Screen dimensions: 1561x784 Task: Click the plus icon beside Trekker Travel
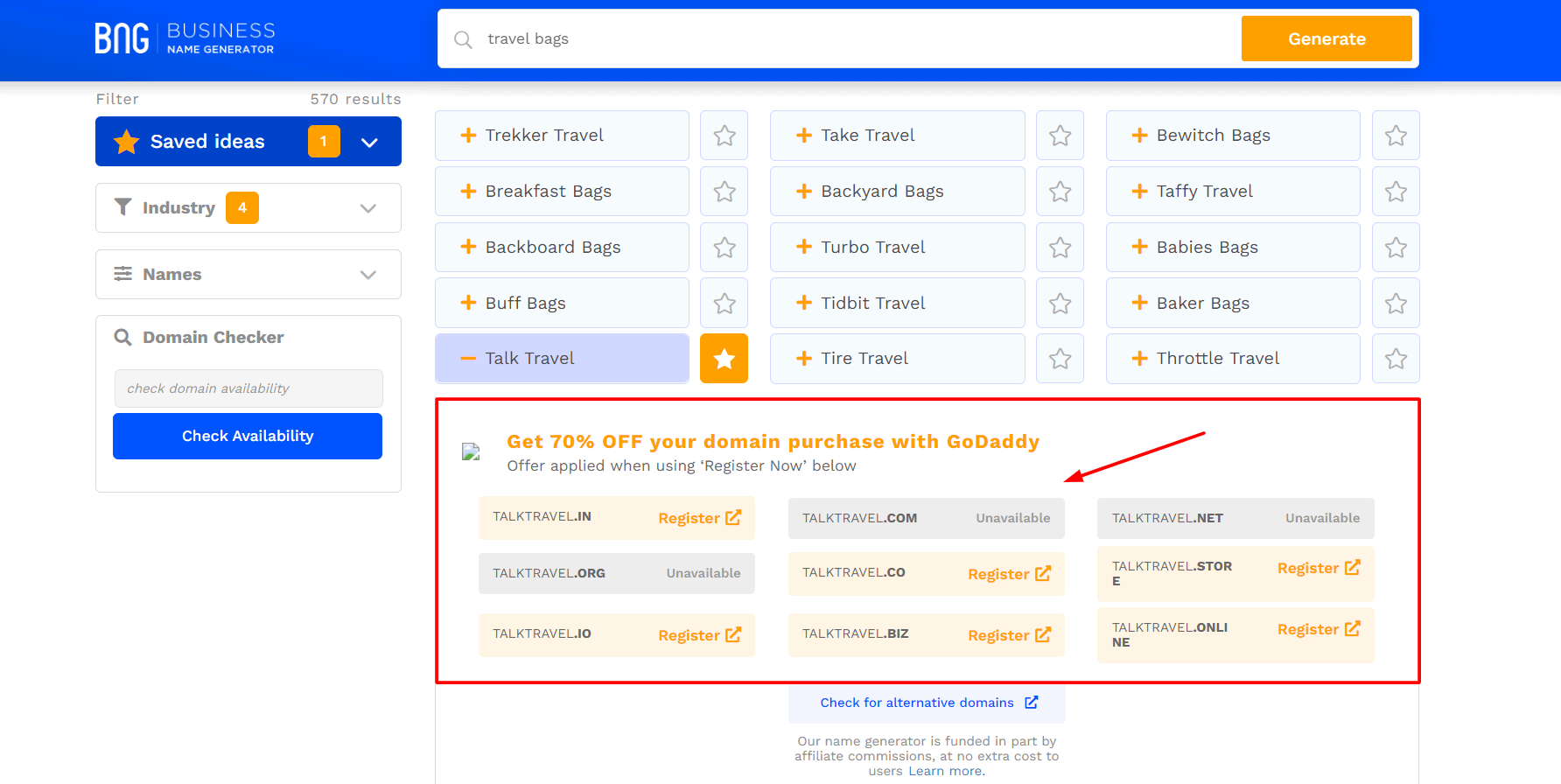click(x=468, y=136)
